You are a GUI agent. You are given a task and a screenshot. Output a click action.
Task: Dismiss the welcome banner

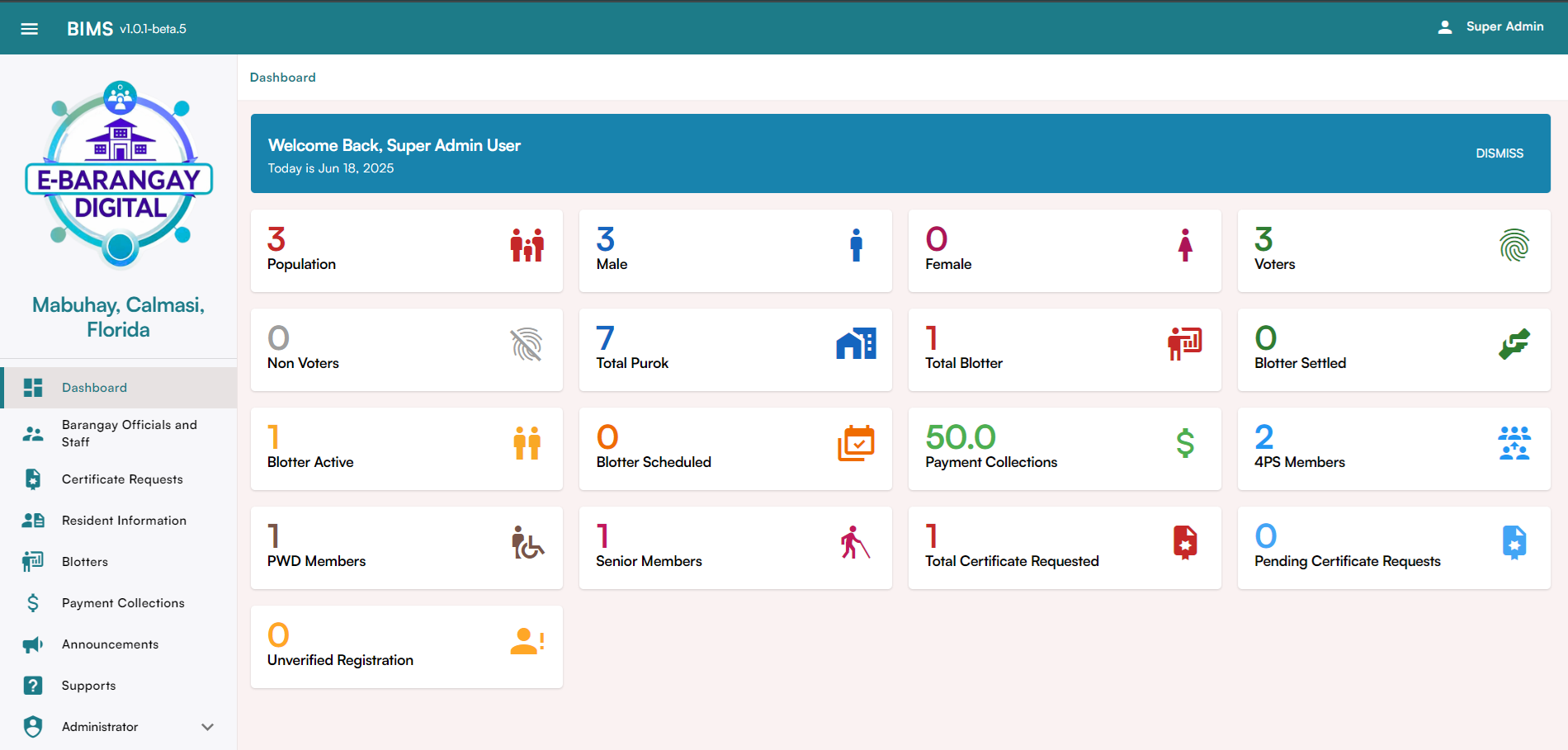coord(1500,153)
